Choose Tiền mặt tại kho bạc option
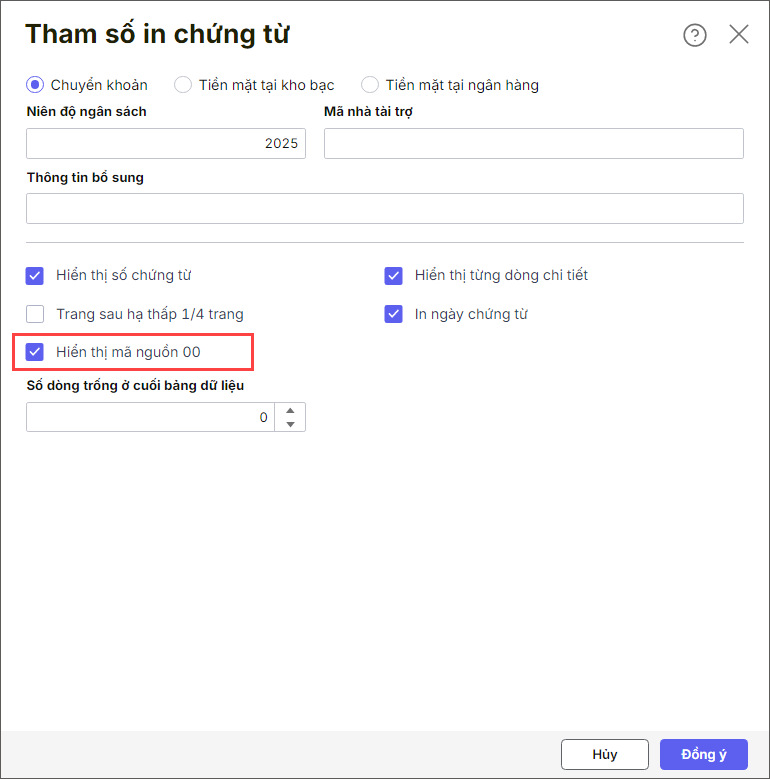This screenshot has width=770, height=779. [183, 85]
